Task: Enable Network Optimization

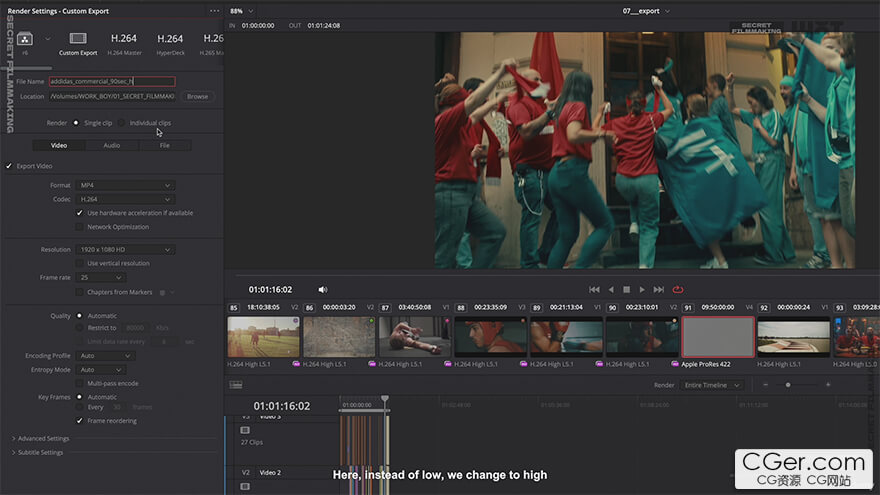Action: tap(79, 227)
